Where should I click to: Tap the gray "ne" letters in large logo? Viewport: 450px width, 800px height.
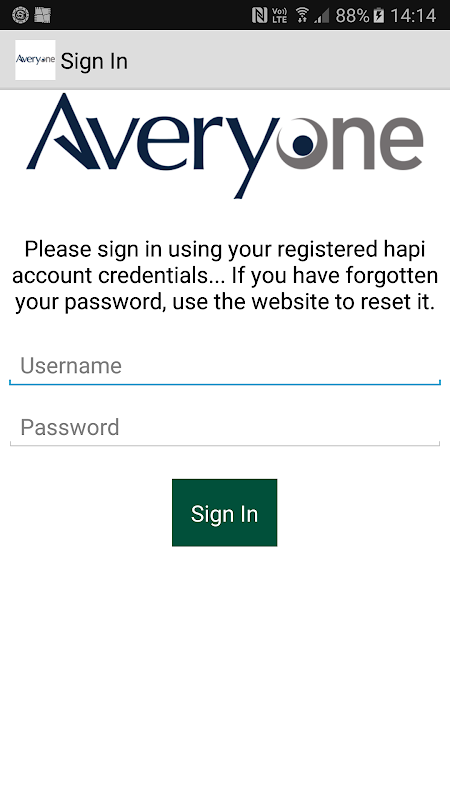(x=378, y=144)
